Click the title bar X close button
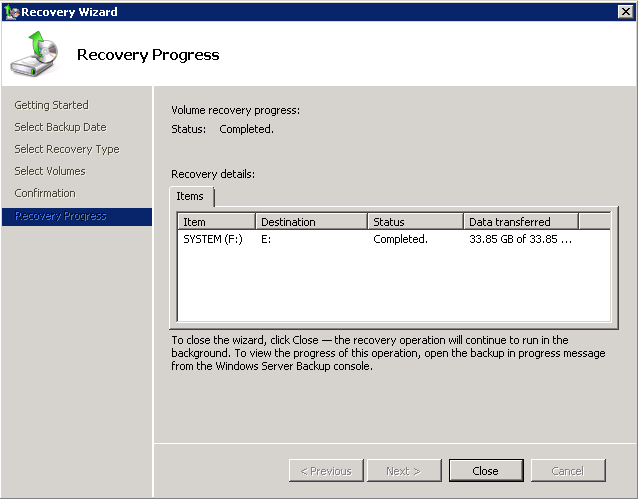The image size is (638, 499). pos(625,12)
